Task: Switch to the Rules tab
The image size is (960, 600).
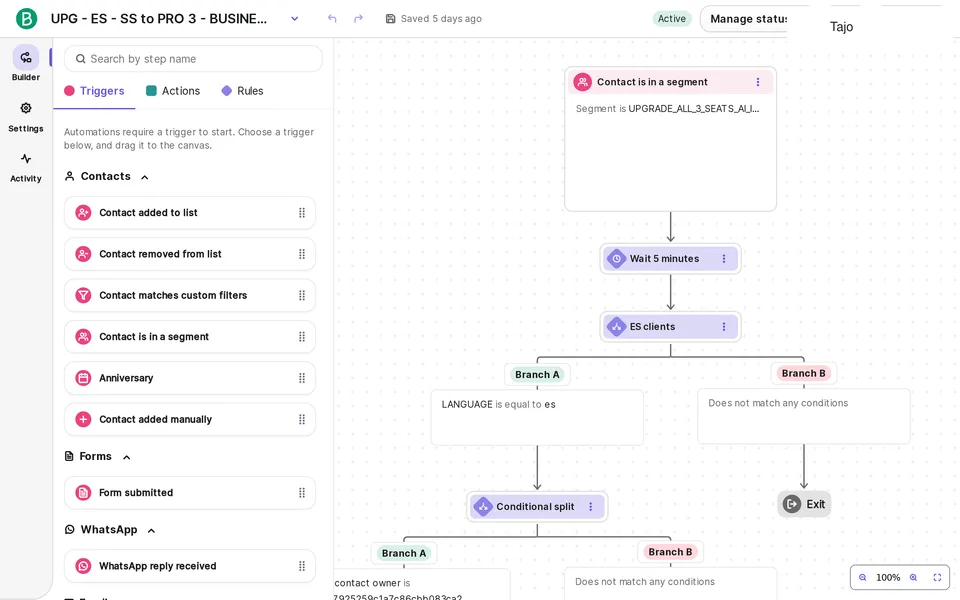Action: tap(242, 91)
